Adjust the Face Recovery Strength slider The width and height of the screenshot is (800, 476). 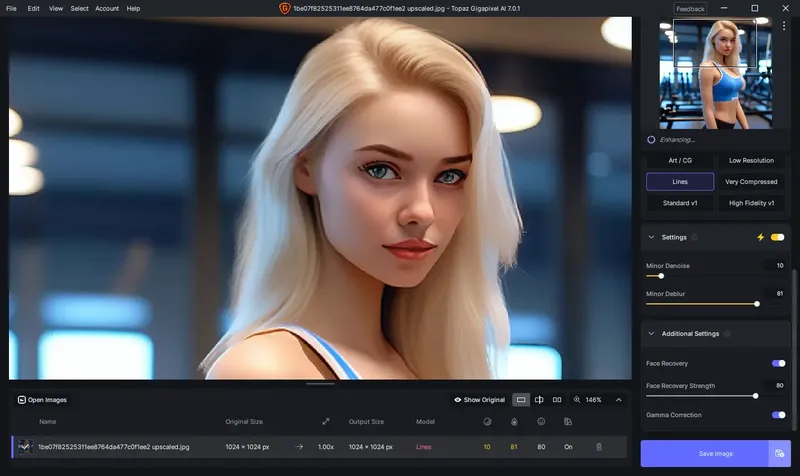(755, 396)
